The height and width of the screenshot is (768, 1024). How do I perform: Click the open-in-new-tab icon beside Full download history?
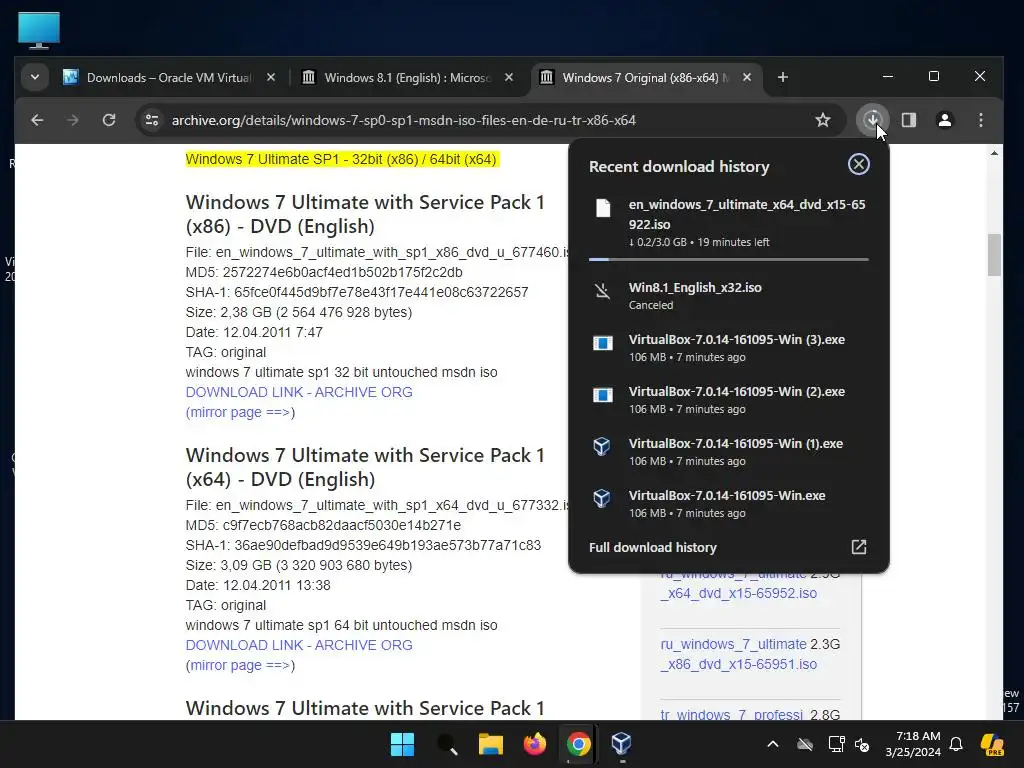click(x=859, y=547)
